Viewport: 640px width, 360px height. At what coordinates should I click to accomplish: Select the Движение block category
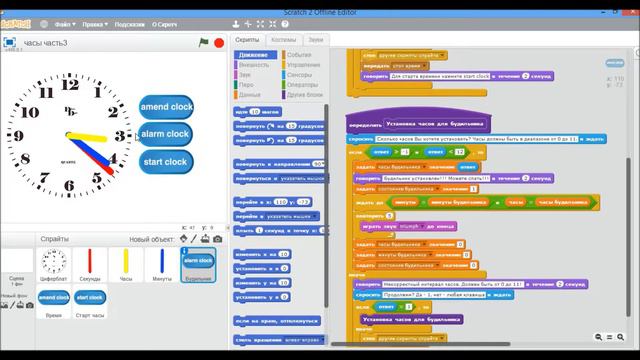click(256, 55)
